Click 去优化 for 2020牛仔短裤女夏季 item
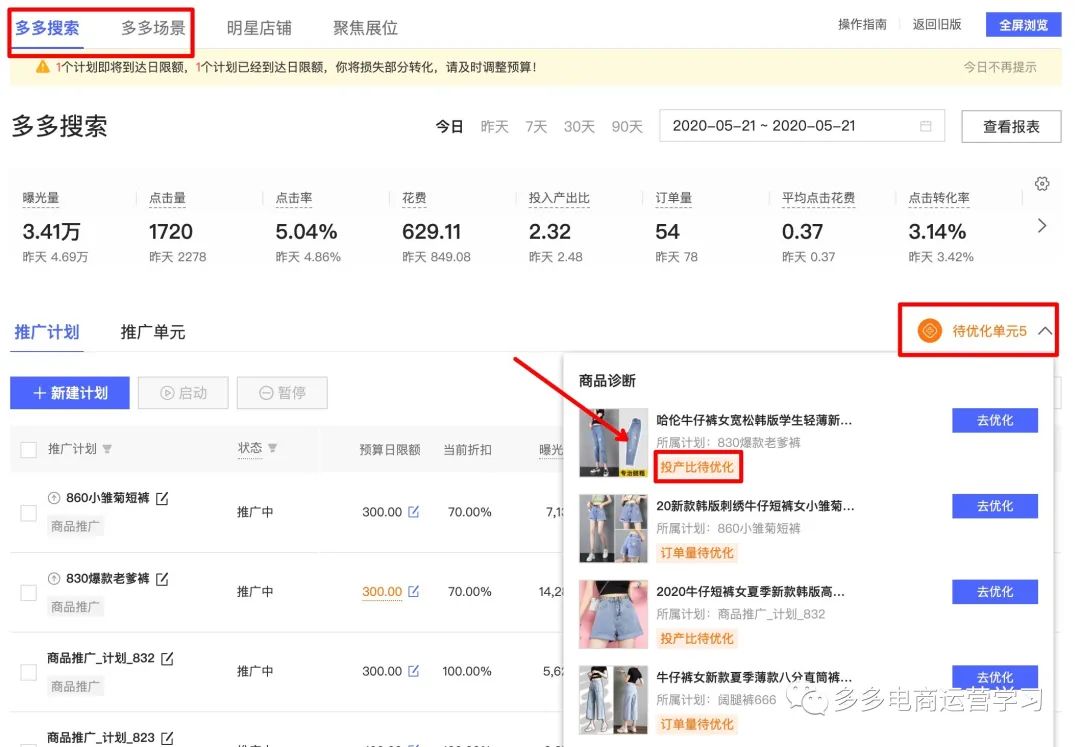The height and width of the screenshot is (747, 1080). click(x=995, y=591)
